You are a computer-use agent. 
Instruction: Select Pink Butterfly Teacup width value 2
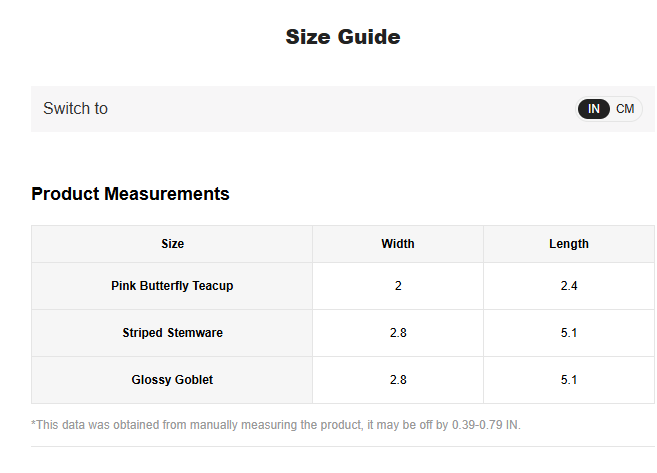coord(397,286)
